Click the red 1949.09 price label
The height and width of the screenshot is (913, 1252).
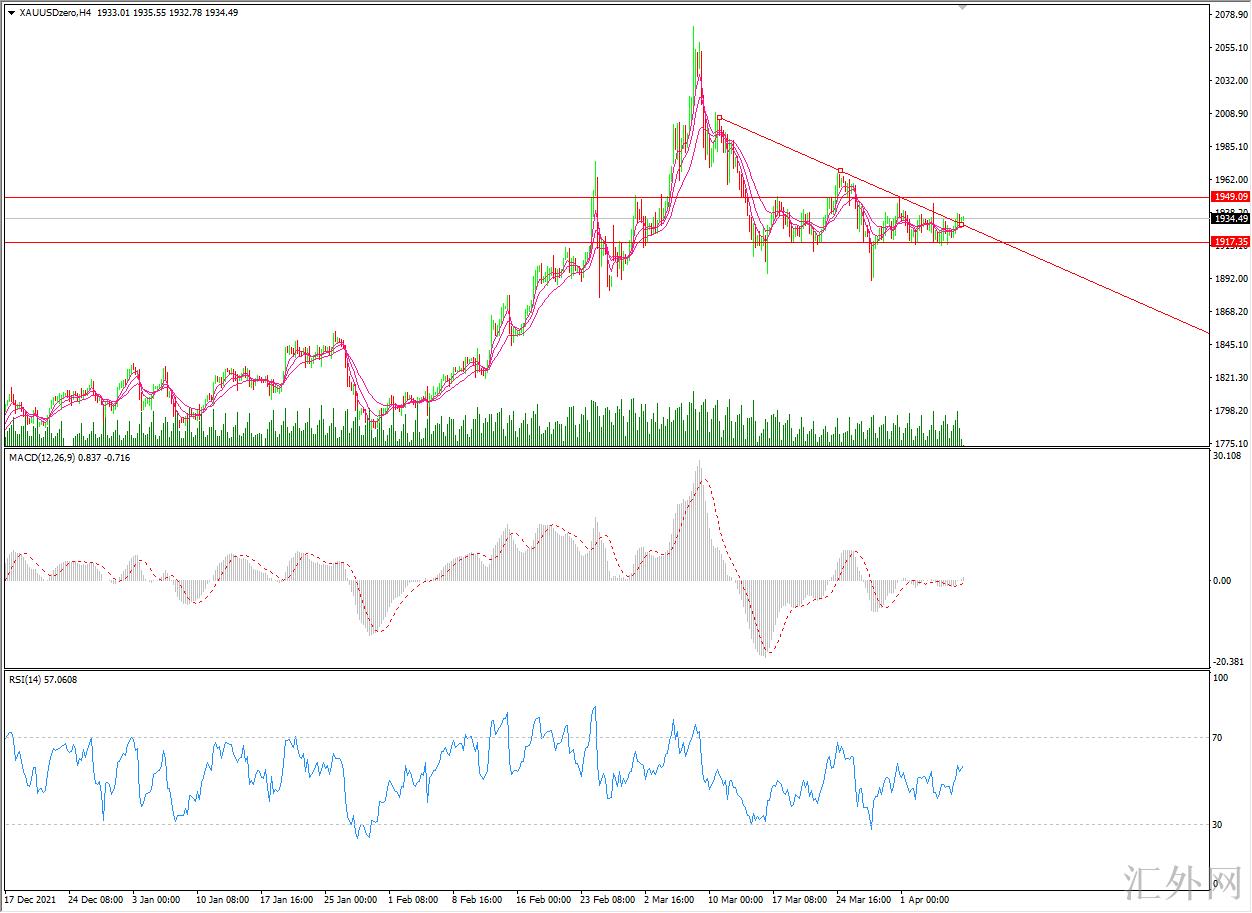pos(1229,197)
